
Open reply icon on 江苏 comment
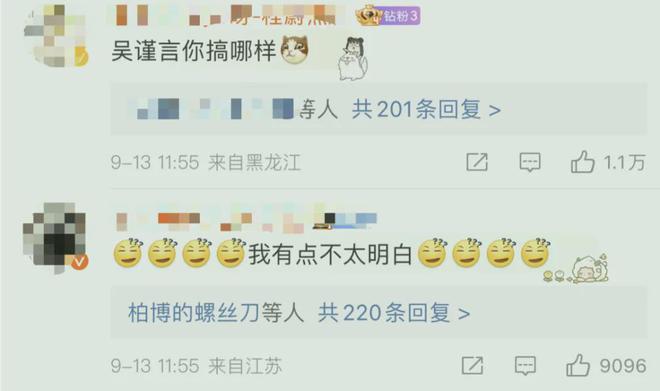[525, 365]
